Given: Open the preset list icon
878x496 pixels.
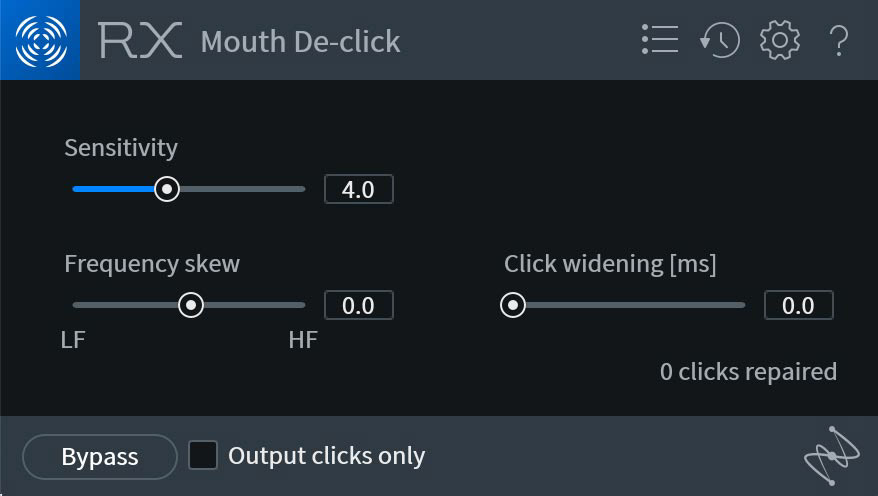Looking at the screenshot, I should [660, 39].
